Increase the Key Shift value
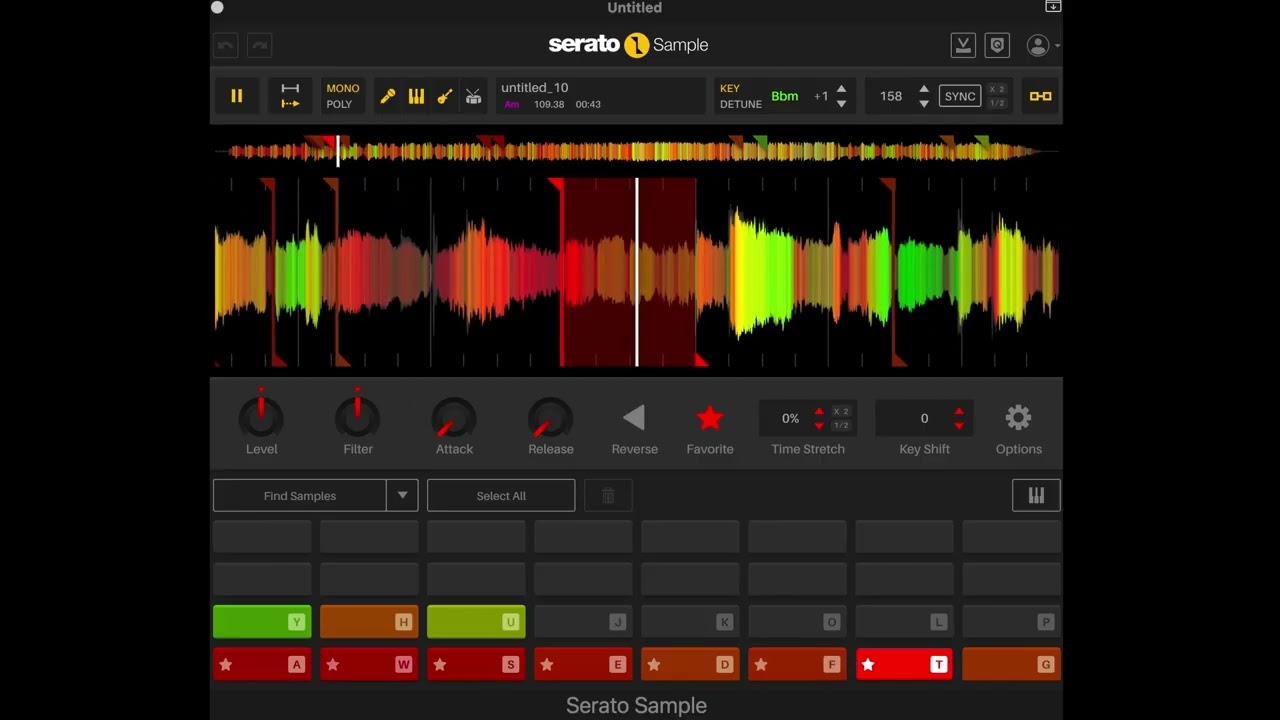The image size is (1280, 720). [959, 411]
